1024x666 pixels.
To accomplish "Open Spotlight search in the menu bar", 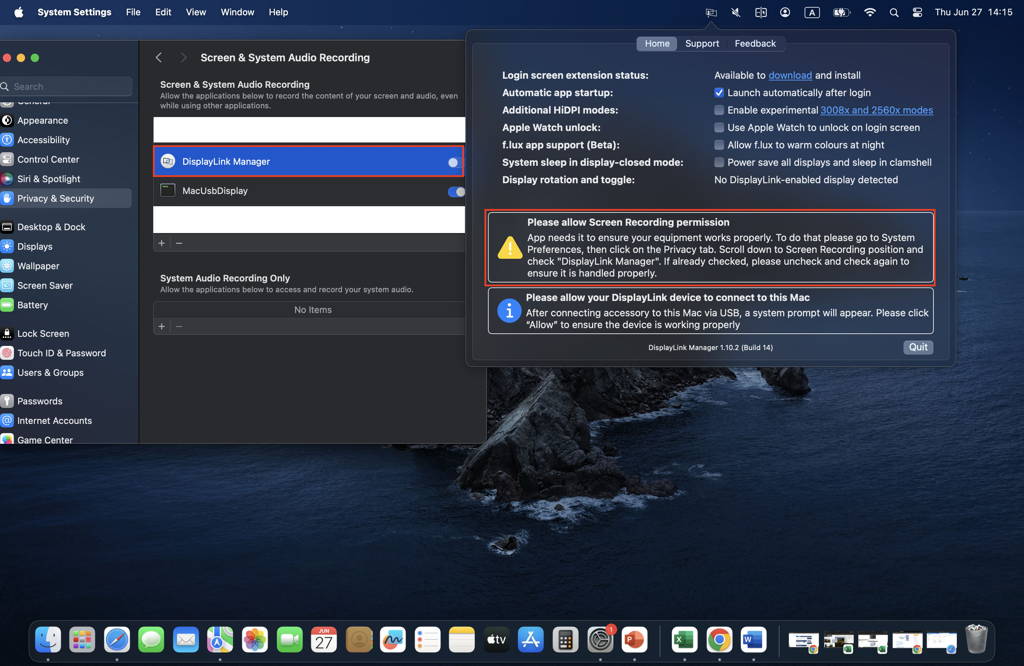I will click(x=894, y=12).
